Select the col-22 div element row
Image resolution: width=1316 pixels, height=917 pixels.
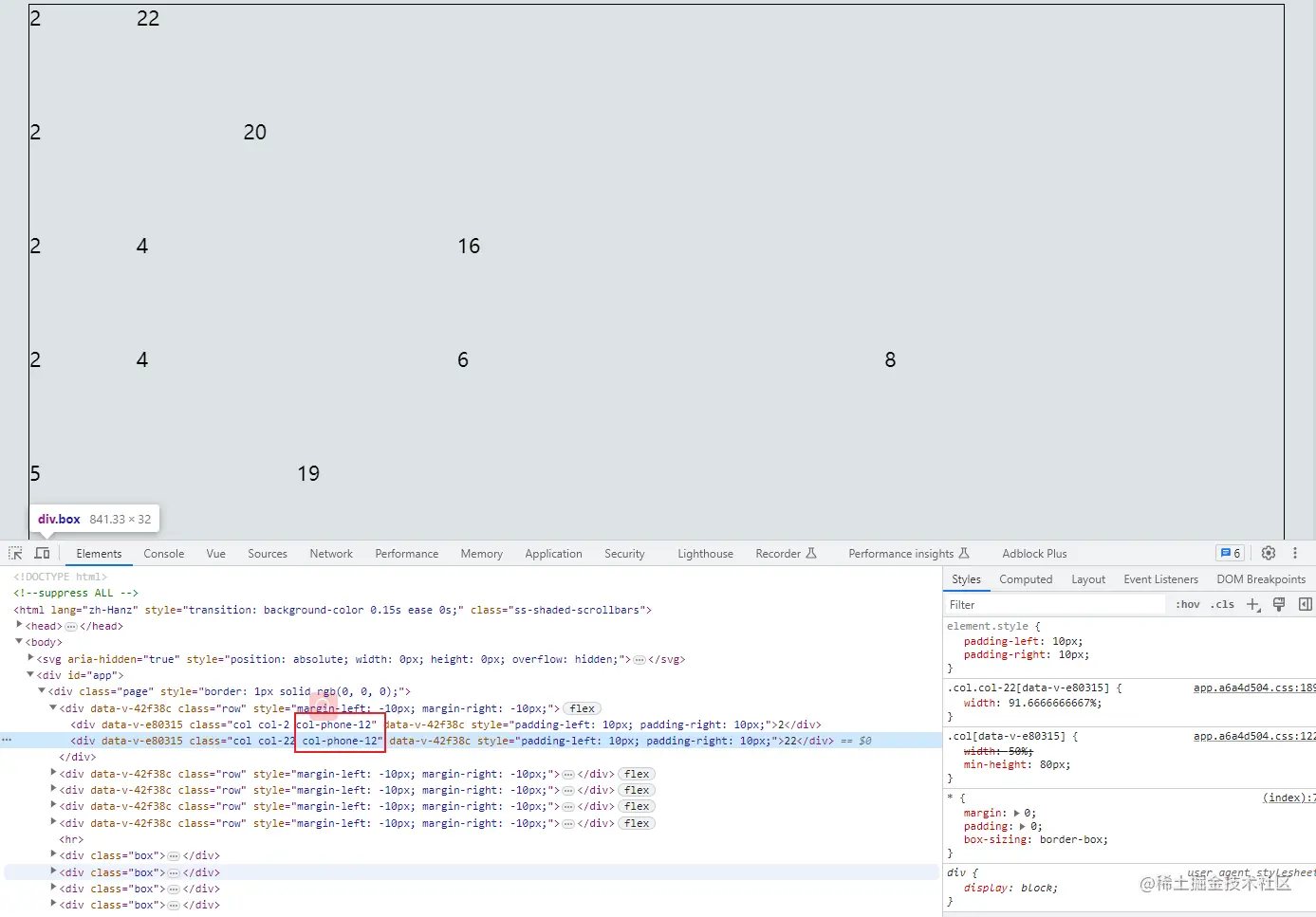(x=471, y=741)
